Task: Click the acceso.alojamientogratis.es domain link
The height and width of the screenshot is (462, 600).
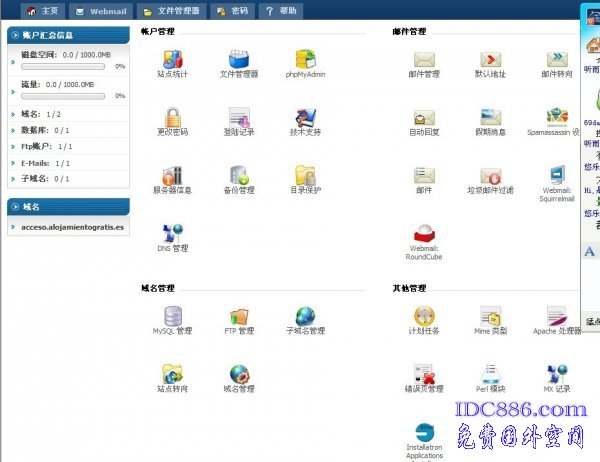Action: (73, 227)
